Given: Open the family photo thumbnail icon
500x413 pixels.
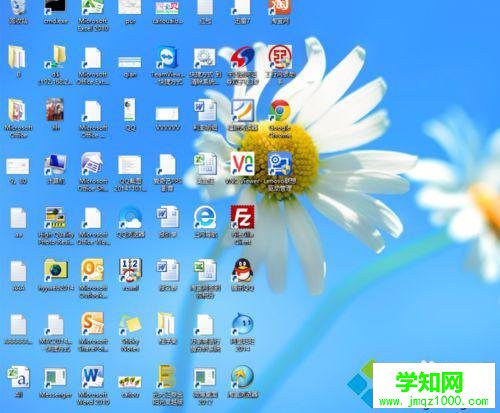Looking at the screenshot, I should point(55,110).
